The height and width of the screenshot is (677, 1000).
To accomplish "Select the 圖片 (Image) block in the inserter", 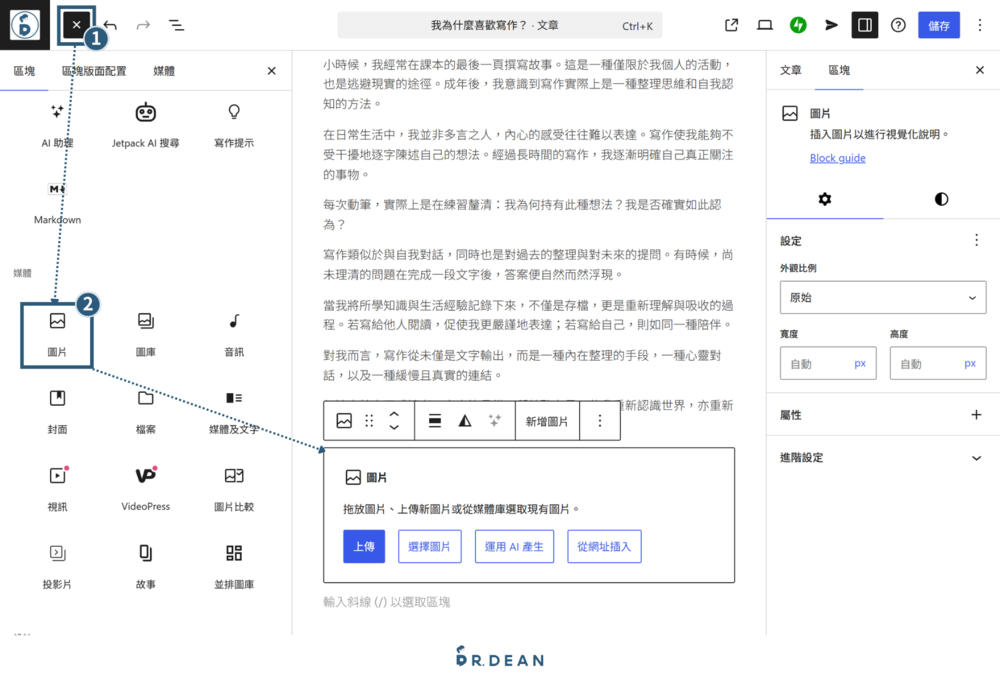I will click(57, 331).
